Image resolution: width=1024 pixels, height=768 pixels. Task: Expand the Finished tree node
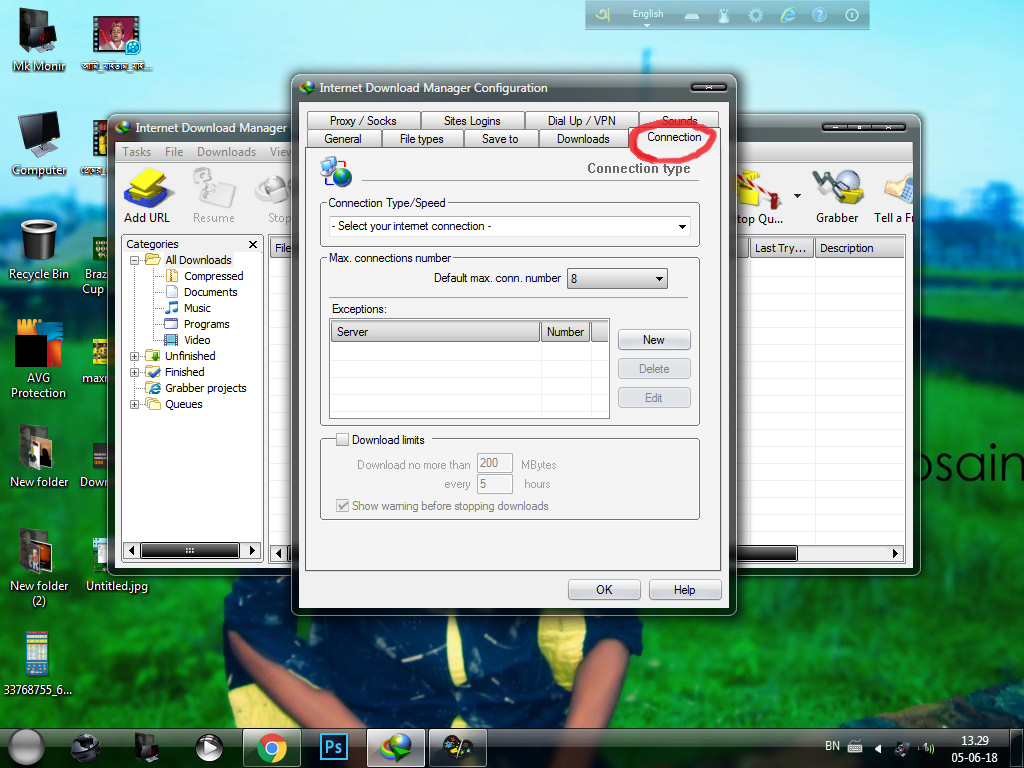[135, 372]
